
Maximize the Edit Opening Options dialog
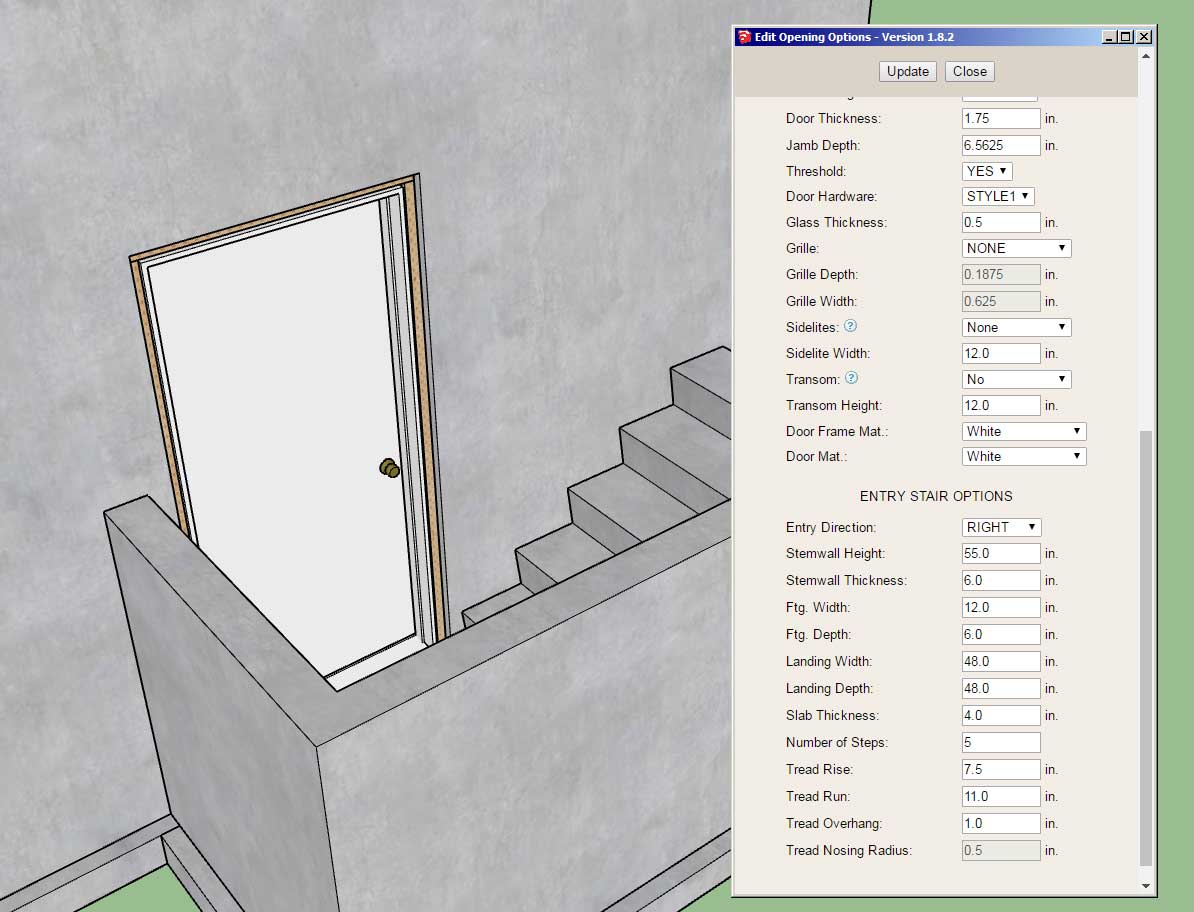[x=1127, y=37]
